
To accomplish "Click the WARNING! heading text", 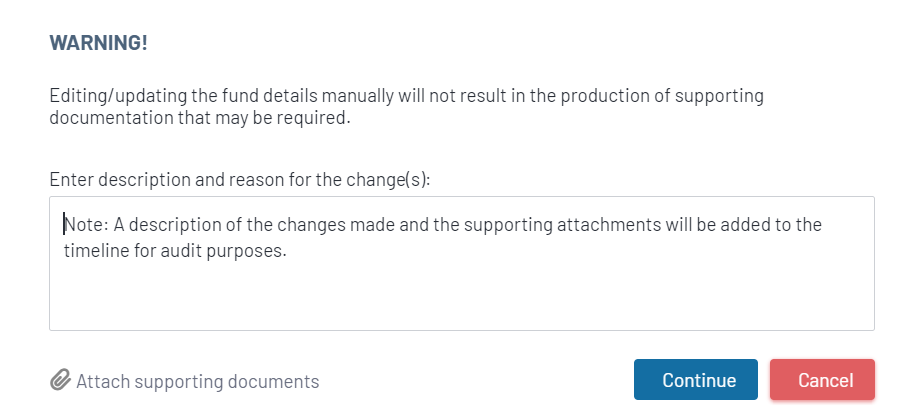I will pyautogui.click(x=99, y=43).
